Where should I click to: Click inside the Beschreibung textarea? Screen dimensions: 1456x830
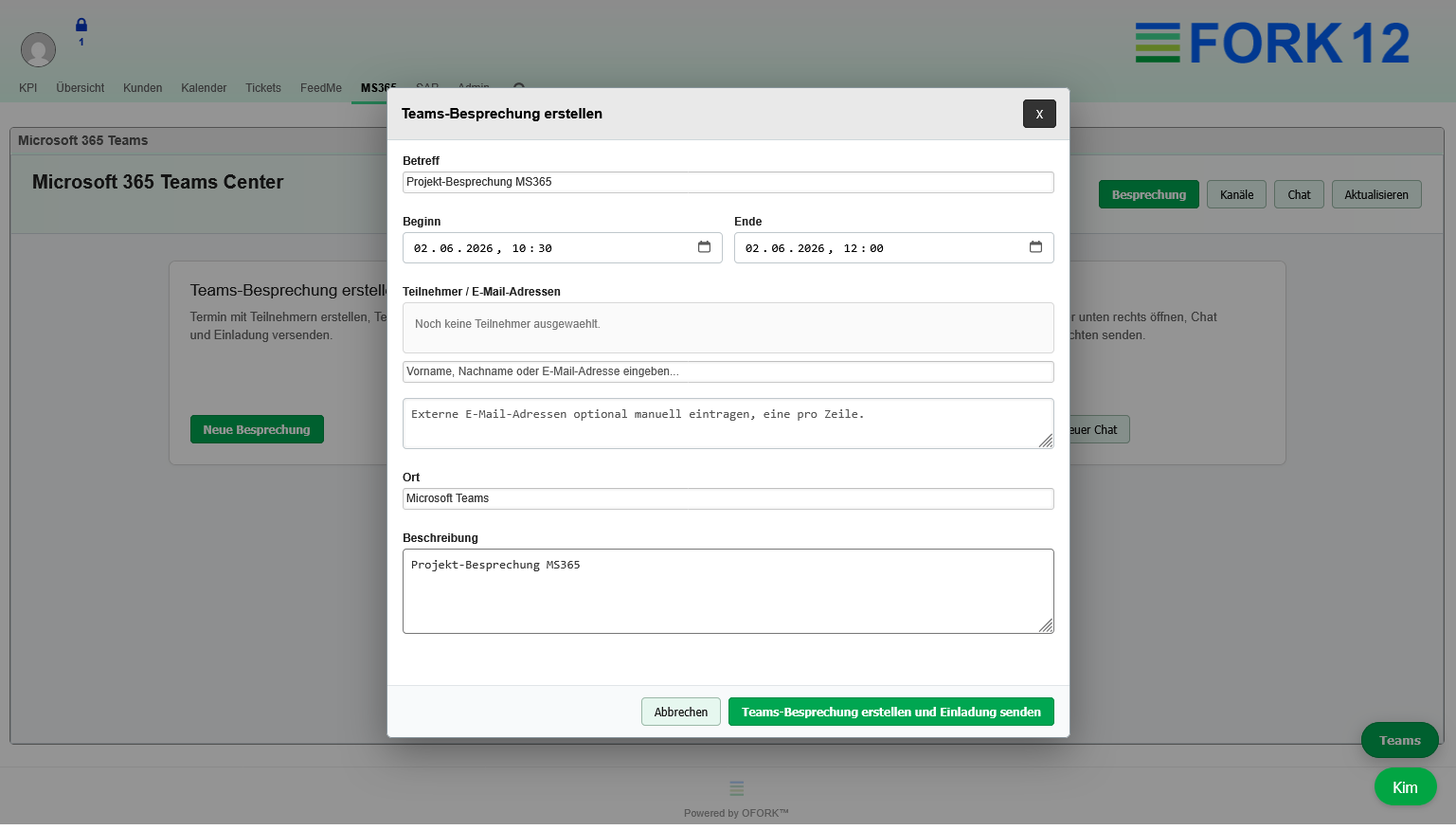tap(728, 591)
